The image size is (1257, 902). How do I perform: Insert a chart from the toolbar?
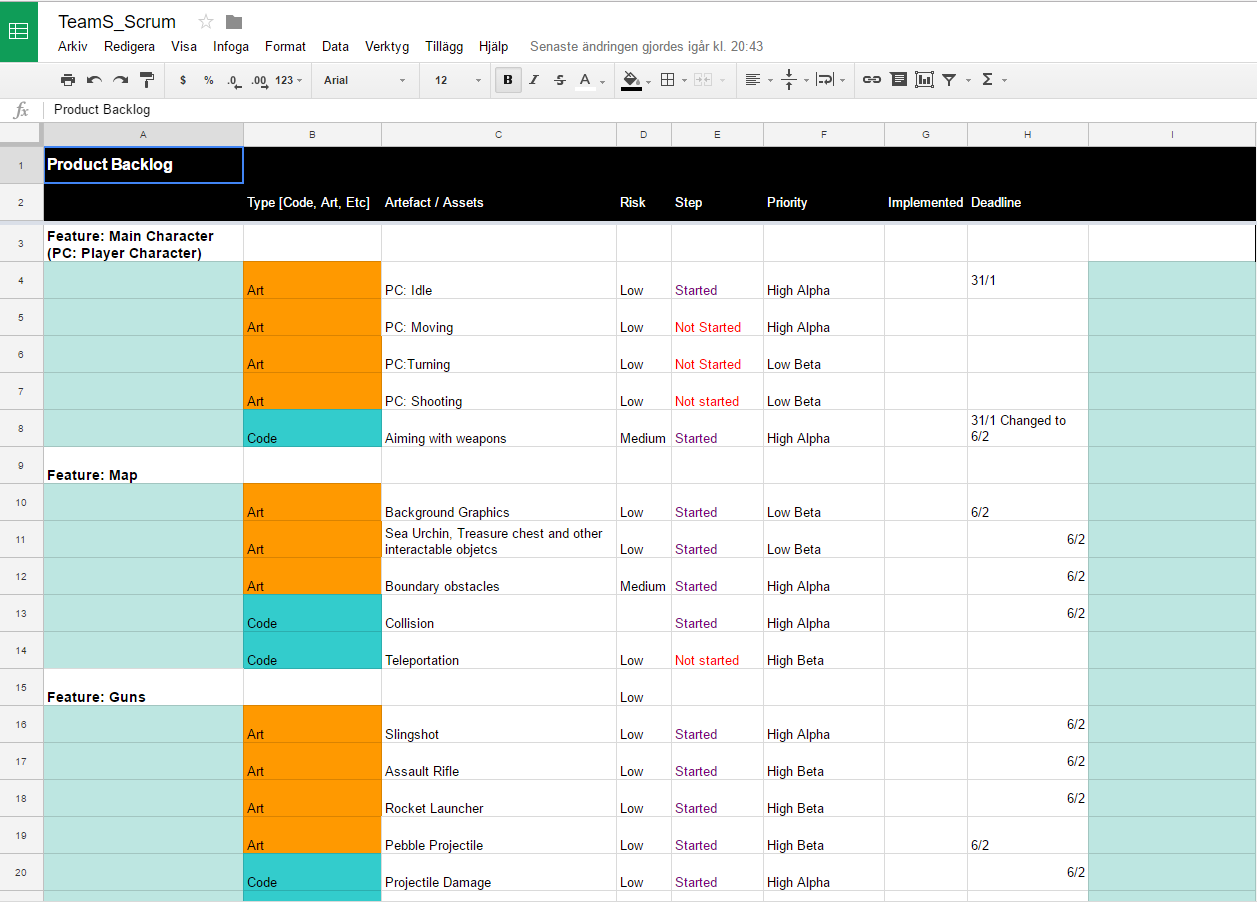924,80
